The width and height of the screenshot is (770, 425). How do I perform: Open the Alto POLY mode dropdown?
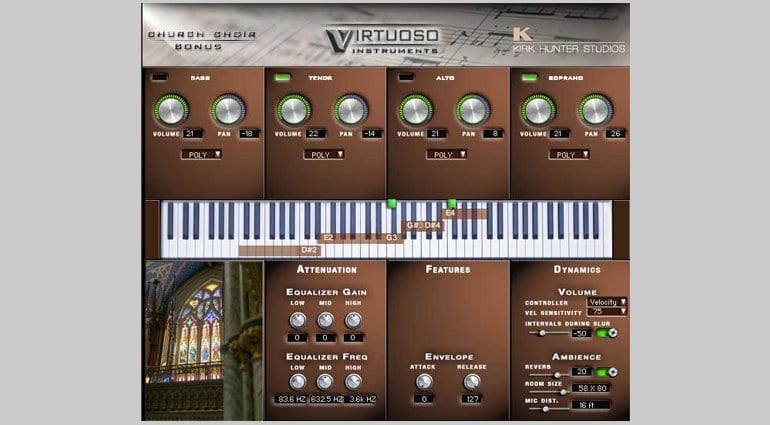coord(446,154)
